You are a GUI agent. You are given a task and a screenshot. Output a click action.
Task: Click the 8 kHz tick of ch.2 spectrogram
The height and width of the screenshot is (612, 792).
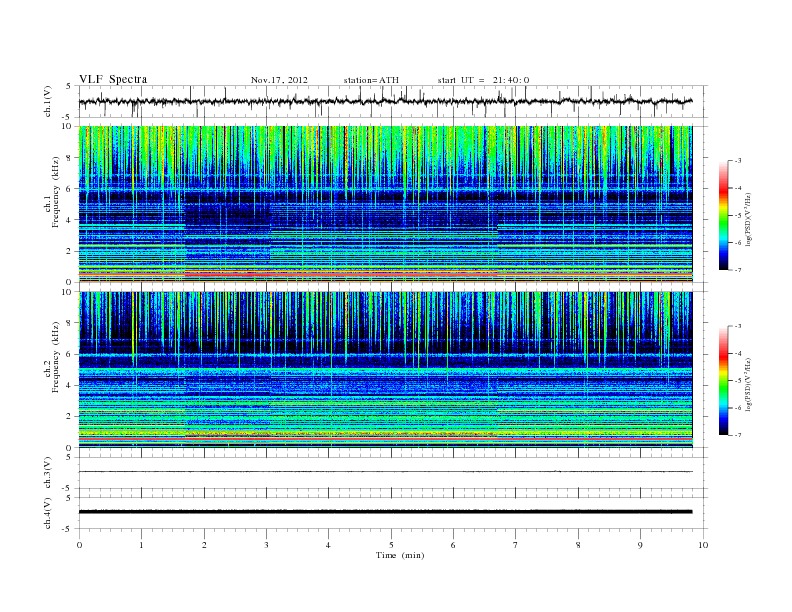(x=69, y=323)
